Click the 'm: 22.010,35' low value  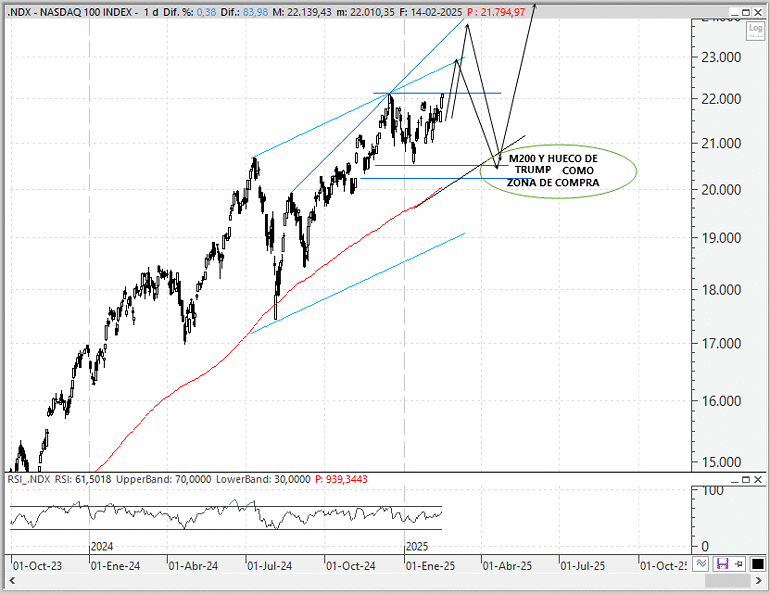(x=365, y=12)
